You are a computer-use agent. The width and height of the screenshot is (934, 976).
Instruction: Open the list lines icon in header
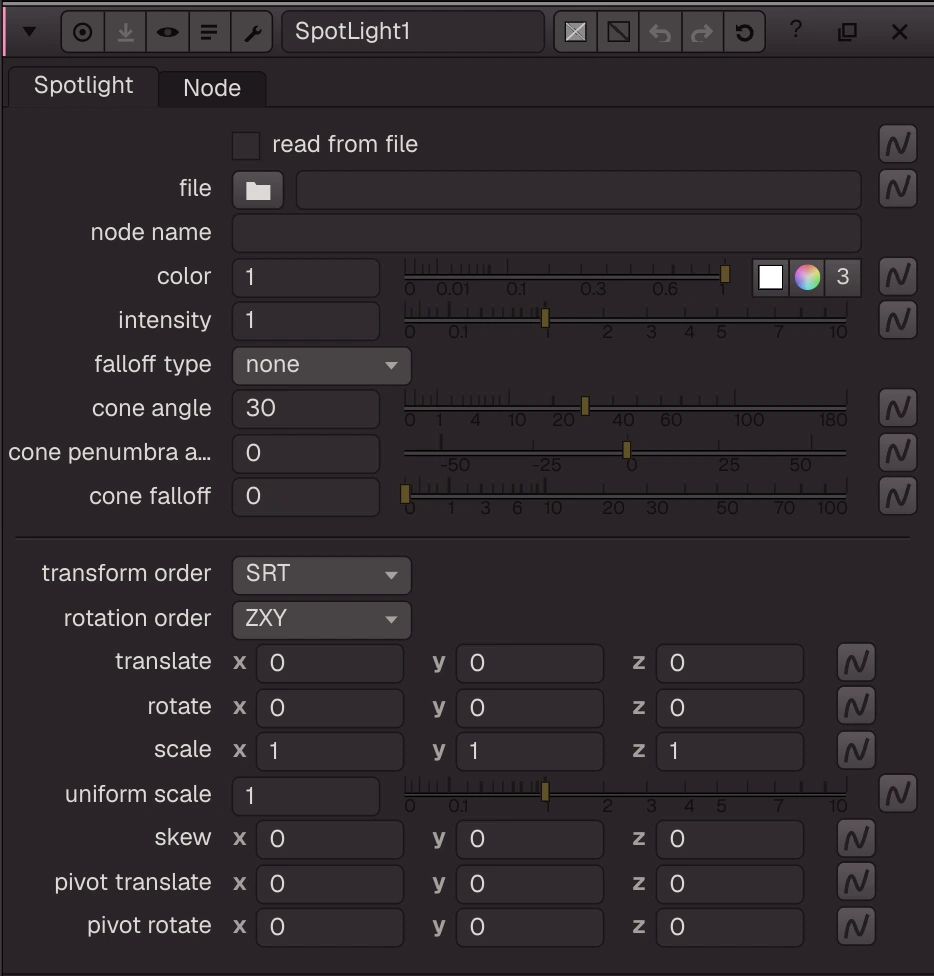(x=209, y=32)
